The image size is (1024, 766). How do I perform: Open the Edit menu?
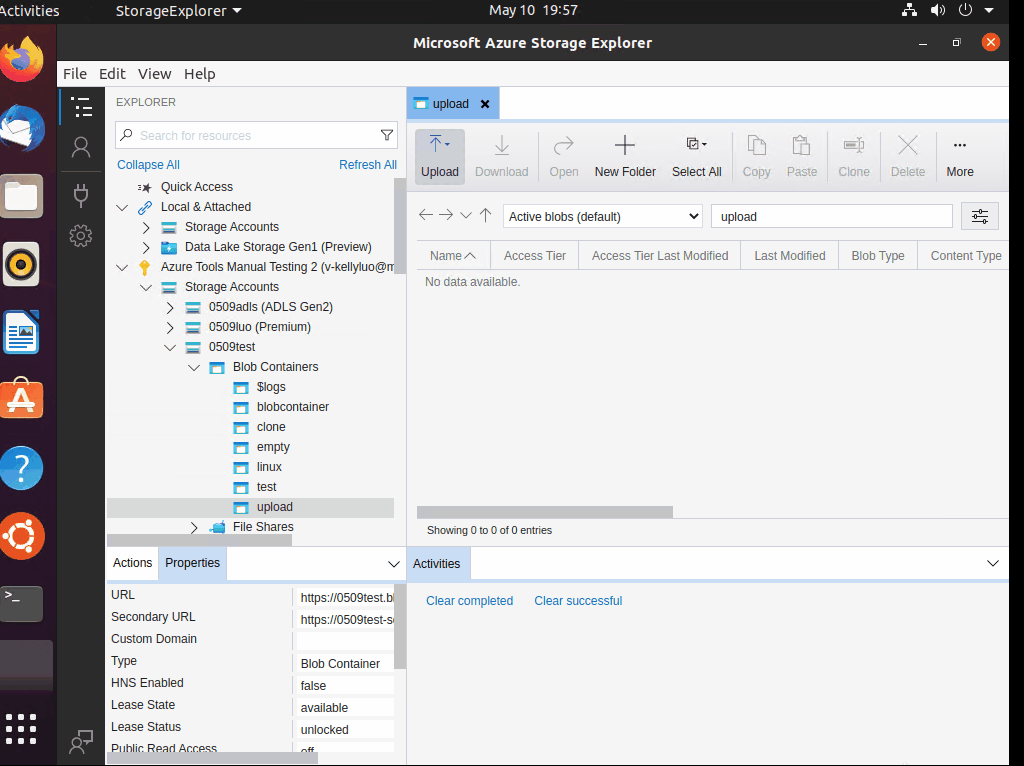[x=112, y=74]
